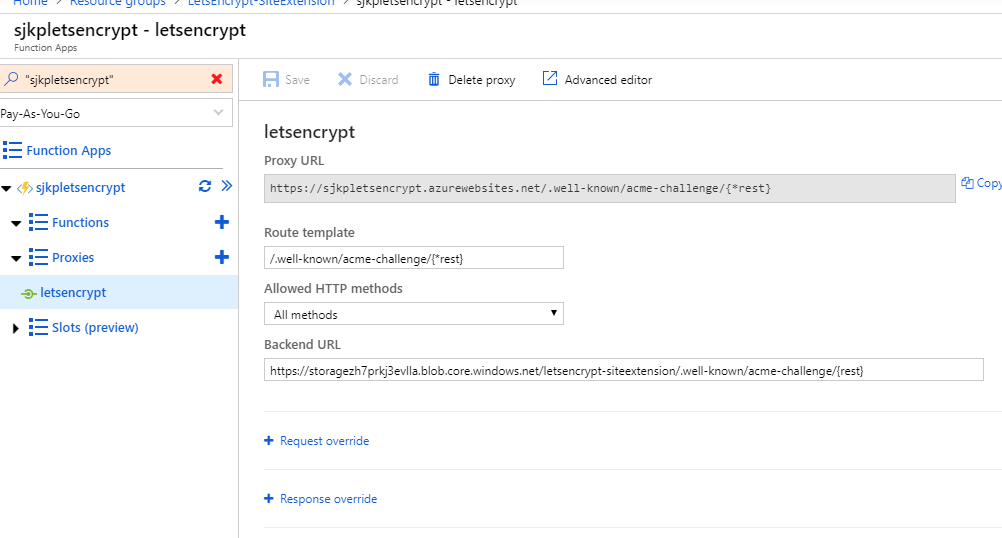Add a new function with plus icon
Viewport: 1002px width, 538px height.
tap(222, 222)
